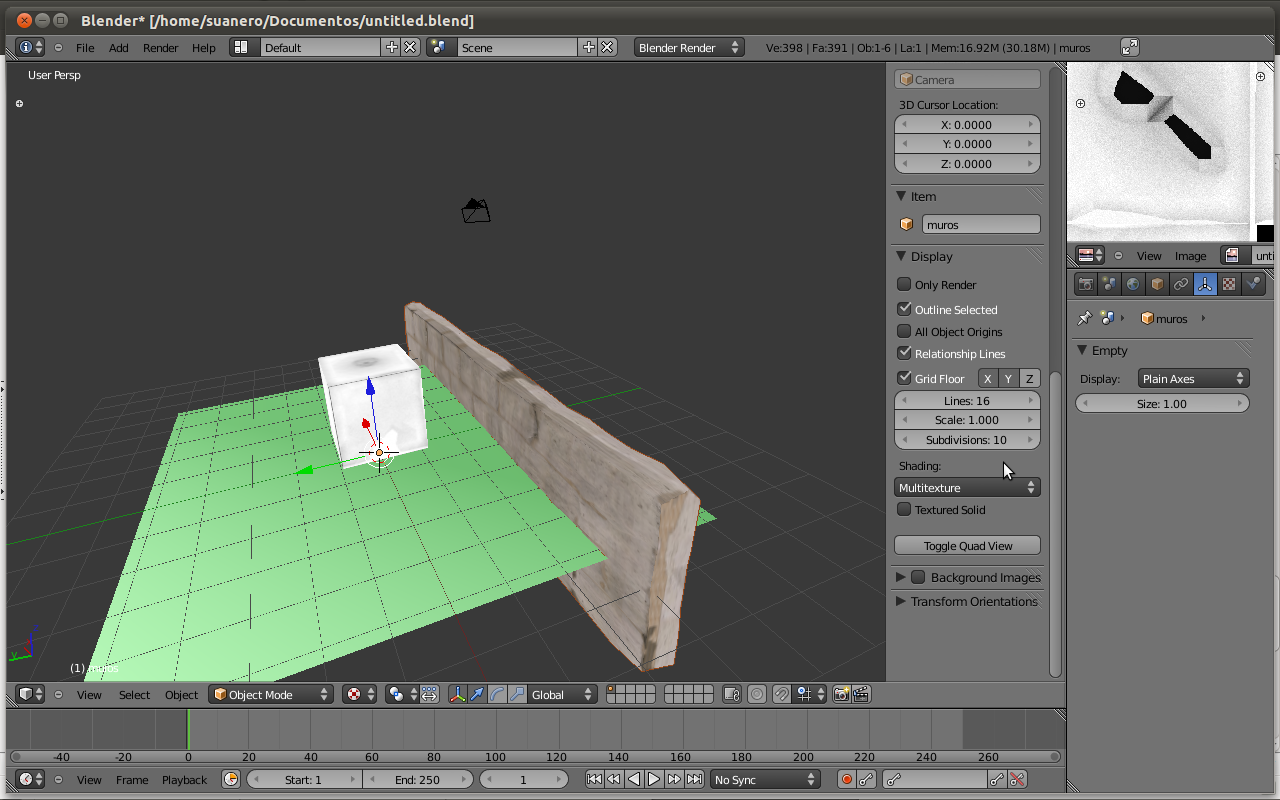Image resolution: width=1280 pixels, height=800 pixels.
Task: Click the empty Size value slider
Action: point(1161,403)
